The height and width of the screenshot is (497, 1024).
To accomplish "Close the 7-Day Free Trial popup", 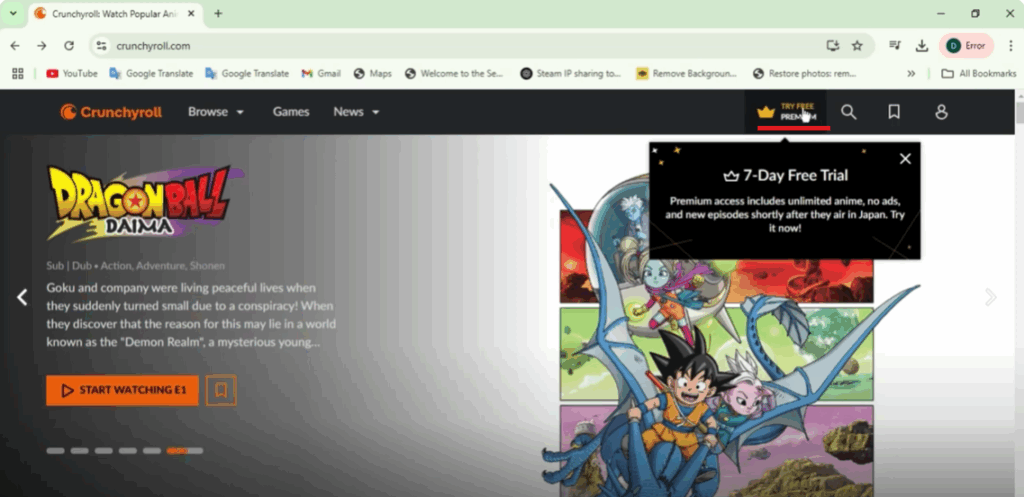I will tap(905, 158).
